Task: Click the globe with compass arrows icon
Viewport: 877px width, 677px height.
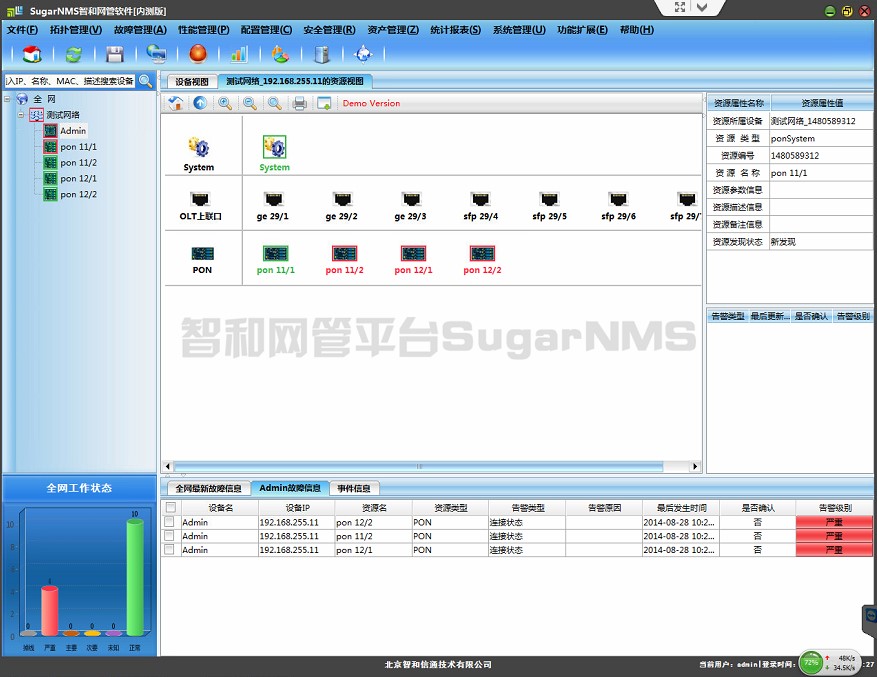Action: point(363,54)
